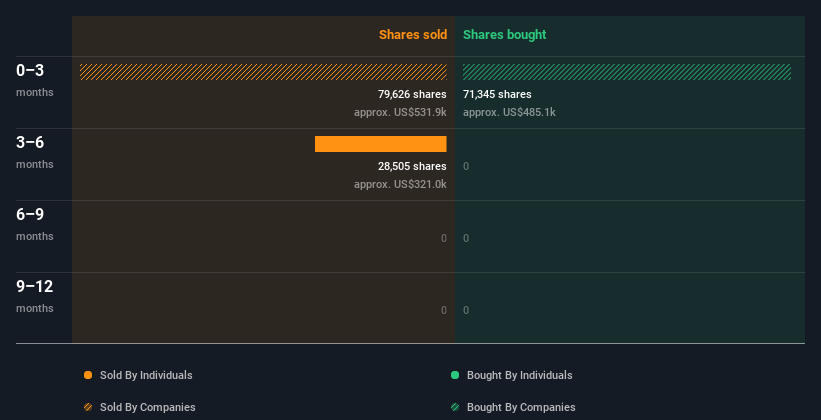
Task: Click the 79,626 shares value
Action: click(x=412, y=94)
